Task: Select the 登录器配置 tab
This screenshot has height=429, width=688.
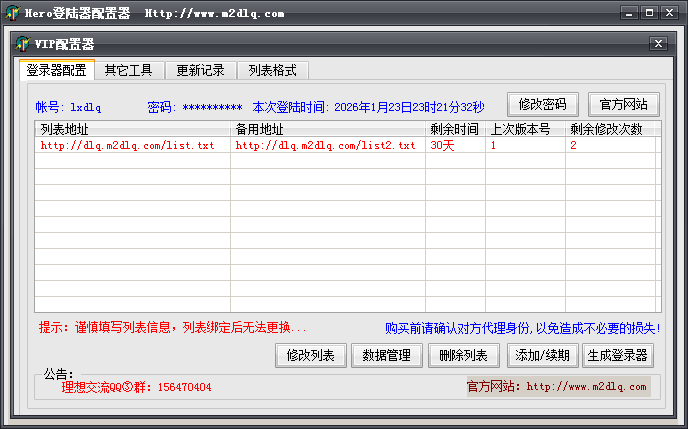Action: [x=56, y=70]
